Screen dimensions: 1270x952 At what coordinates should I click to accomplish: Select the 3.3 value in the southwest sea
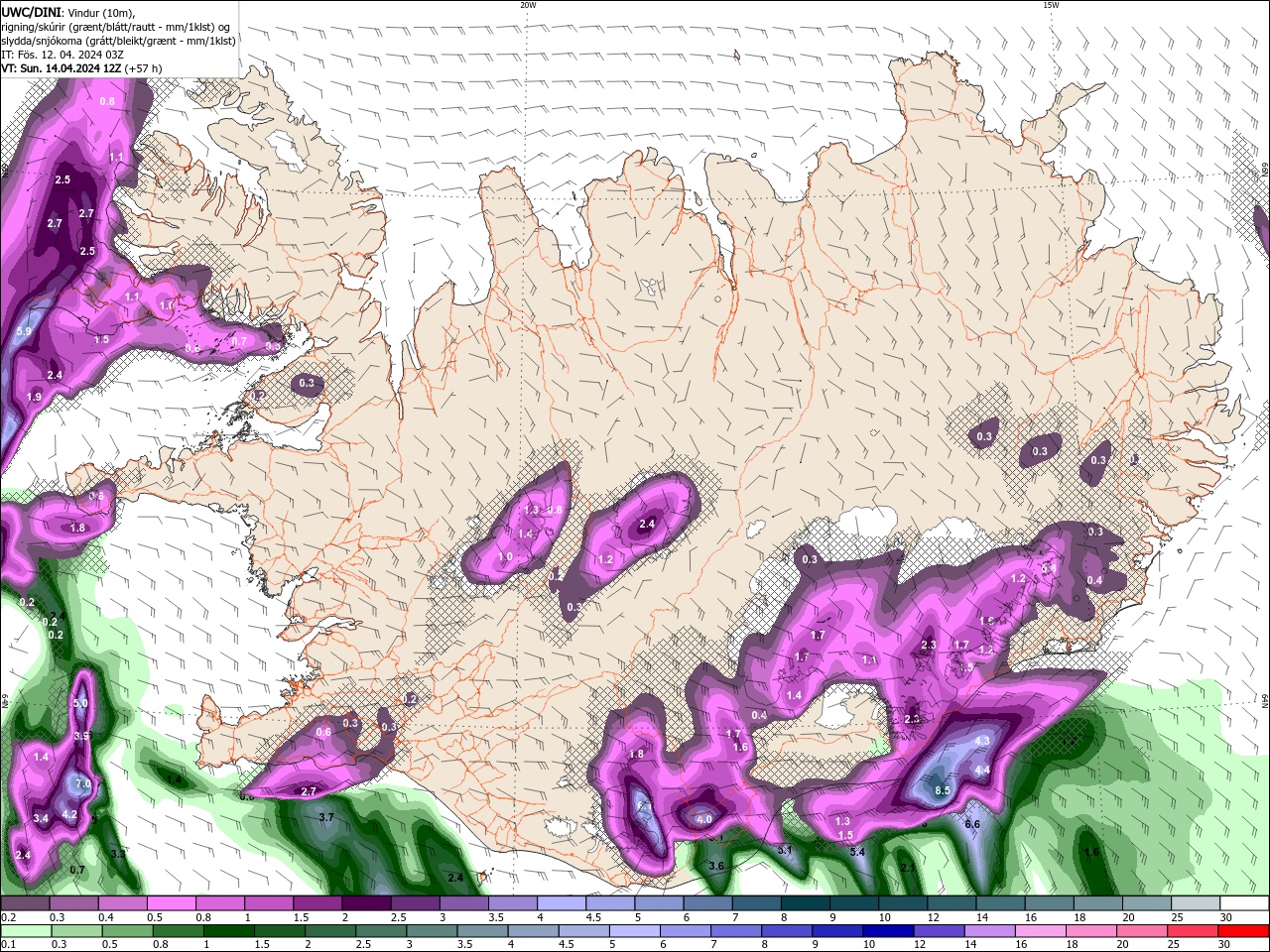(117, 853)
